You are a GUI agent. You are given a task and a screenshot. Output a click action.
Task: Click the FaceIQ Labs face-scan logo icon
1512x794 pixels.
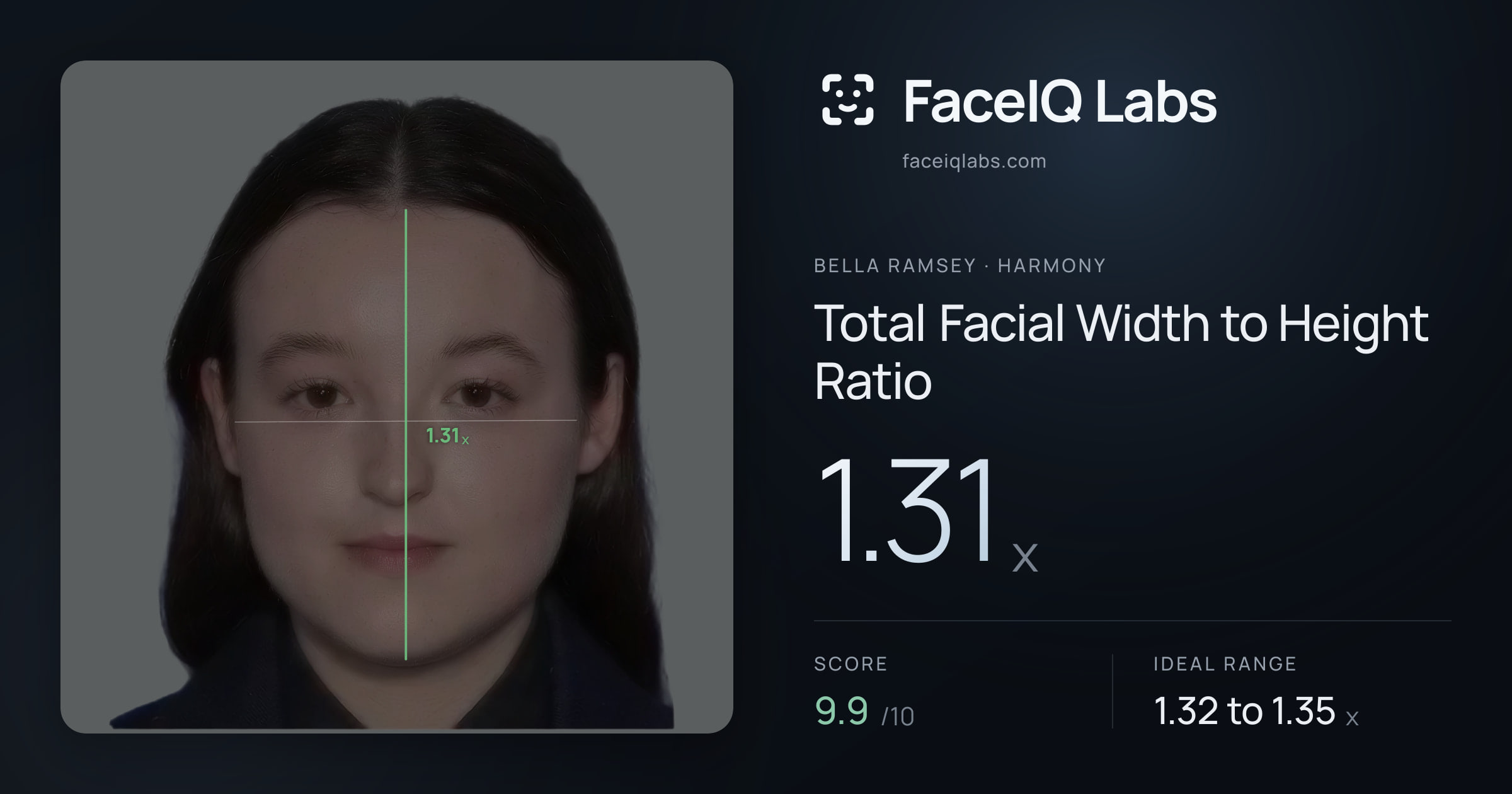(847, 100)
